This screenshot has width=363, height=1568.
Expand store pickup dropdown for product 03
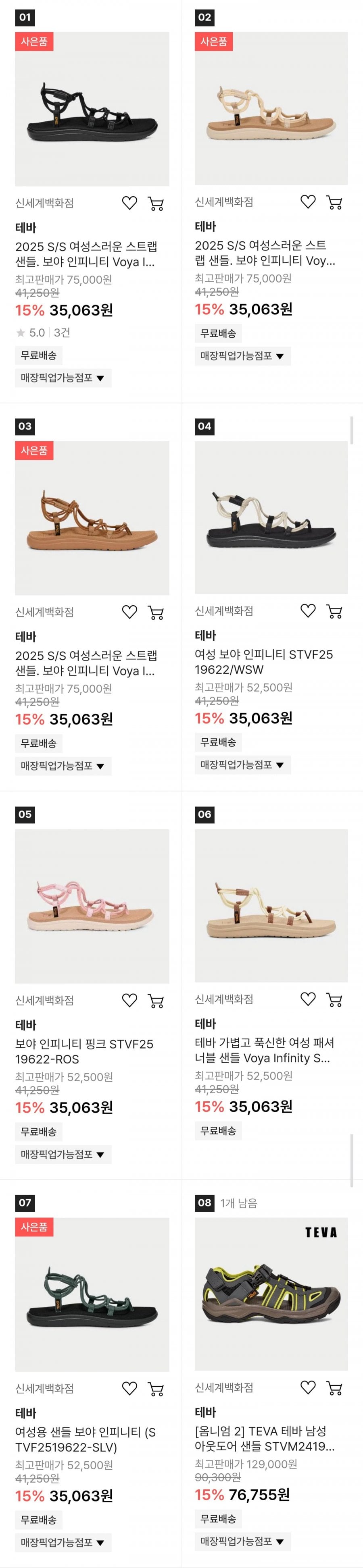point(63,766)
